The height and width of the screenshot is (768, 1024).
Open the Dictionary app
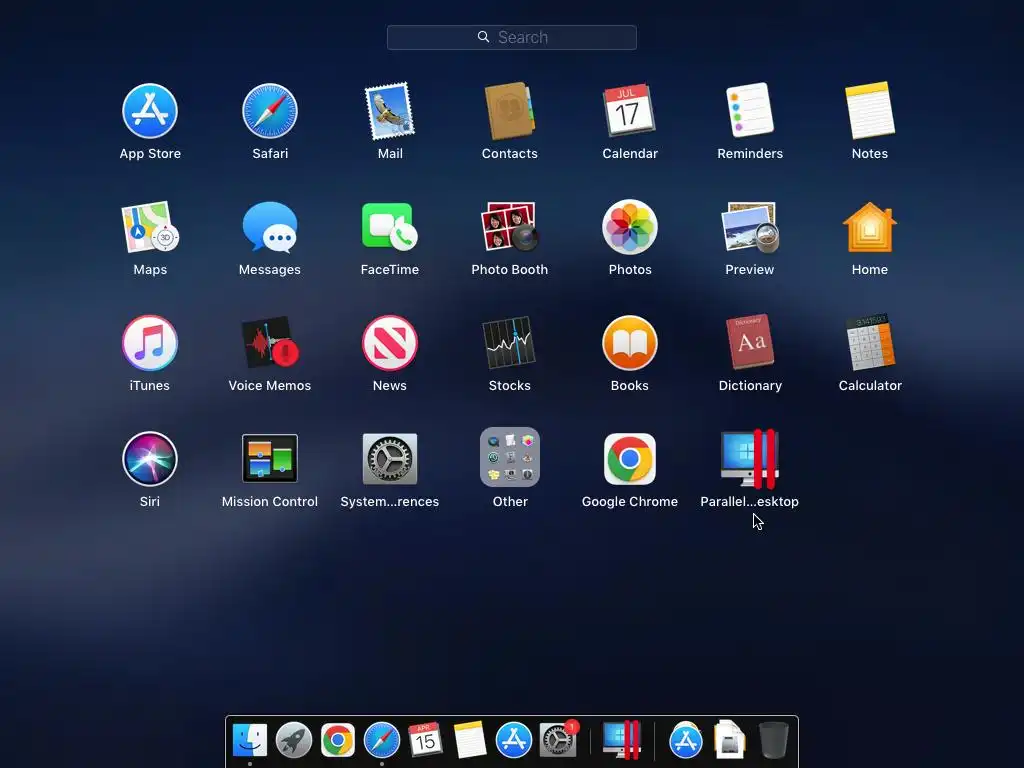click(750, 342)
